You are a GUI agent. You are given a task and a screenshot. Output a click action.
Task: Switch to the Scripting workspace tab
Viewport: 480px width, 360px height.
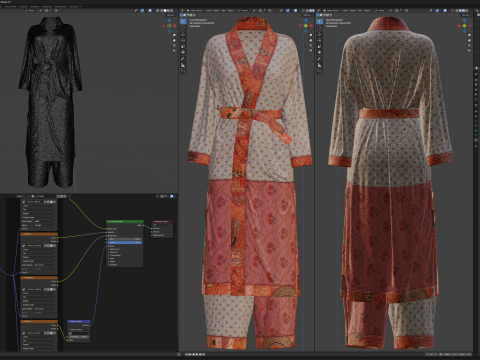pos(74,6)
